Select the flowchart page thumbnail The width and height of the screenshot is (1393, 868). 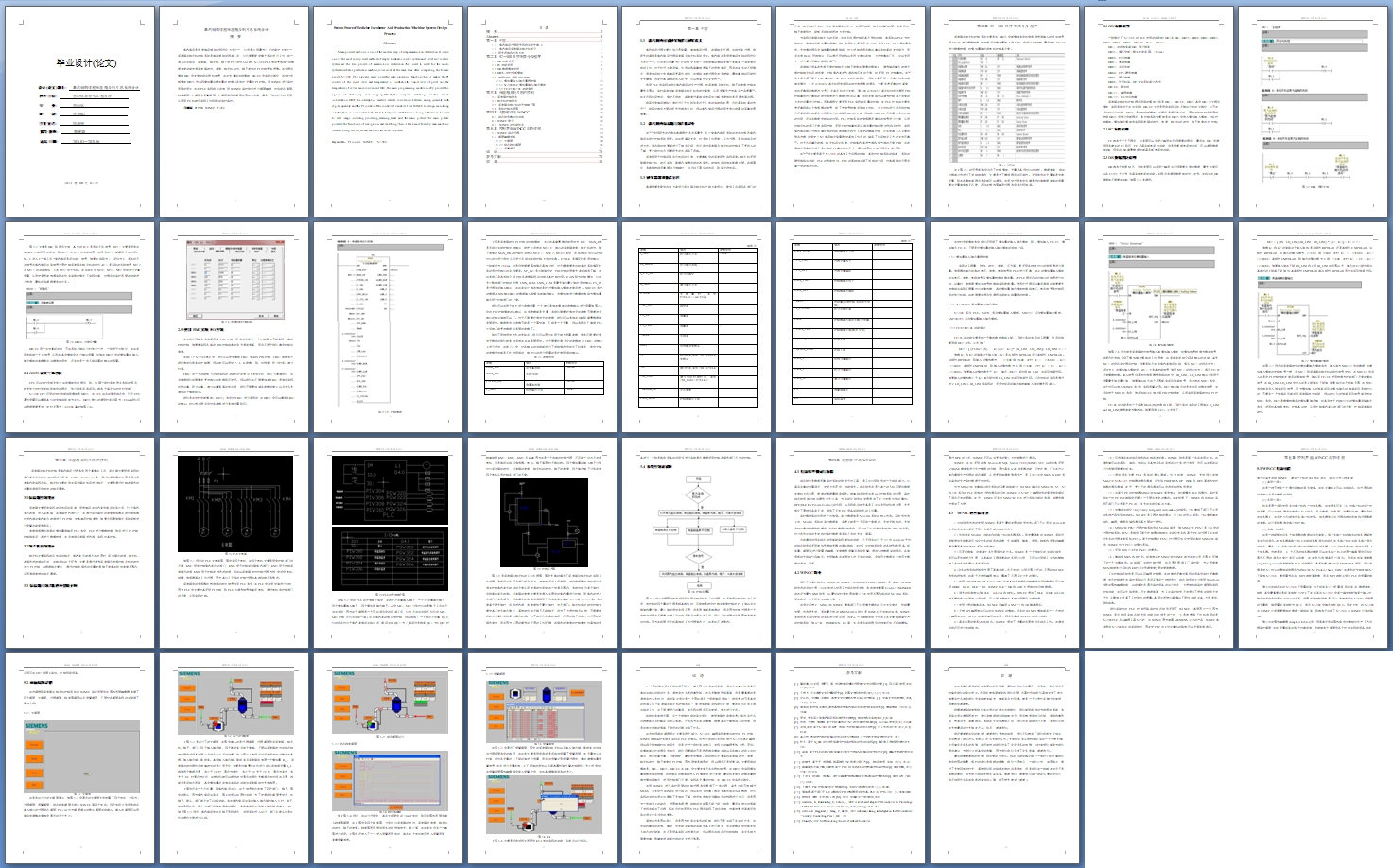696,543
